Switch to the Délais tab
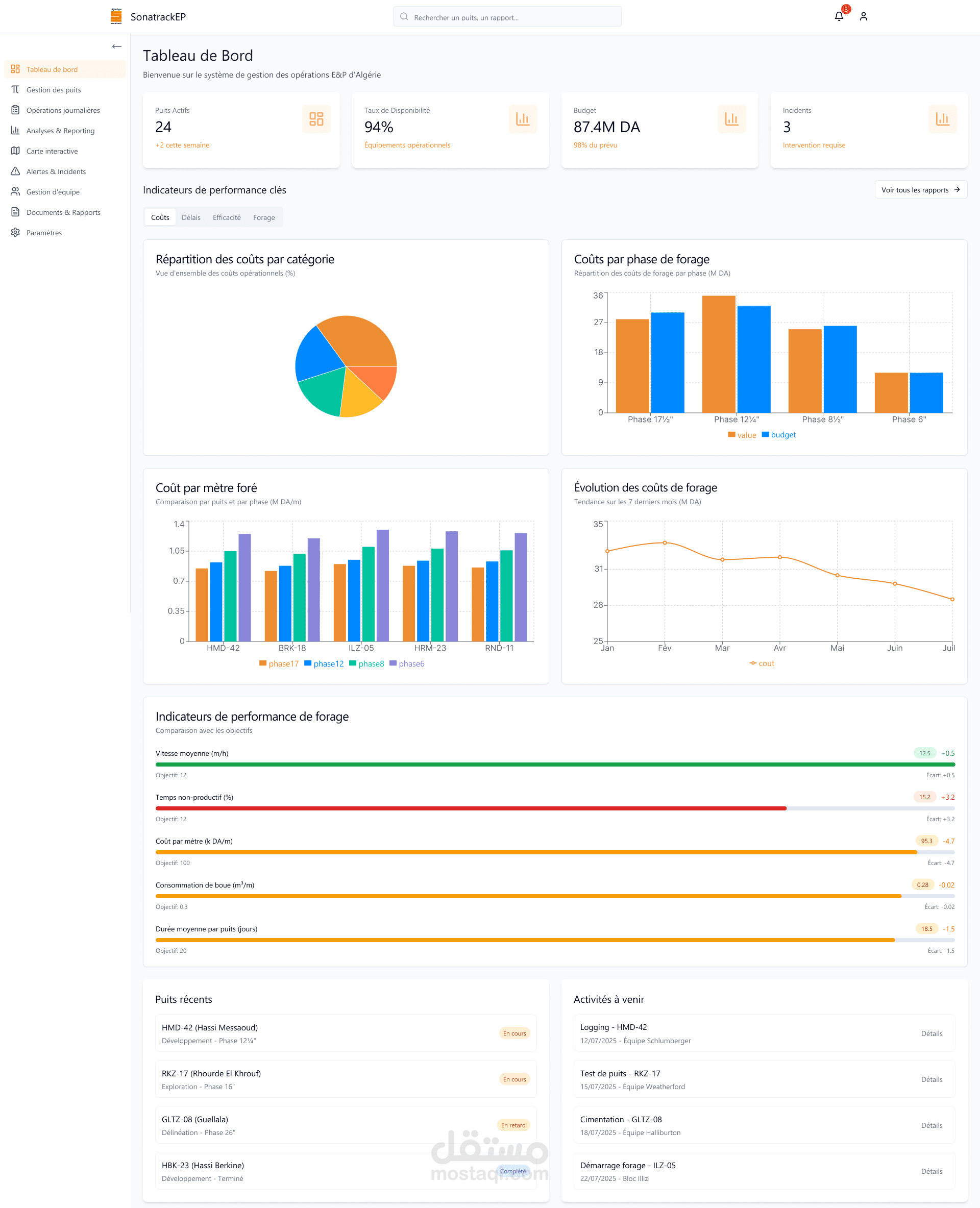Viewport: 980px width, 1208px height. tap(191, 217)
